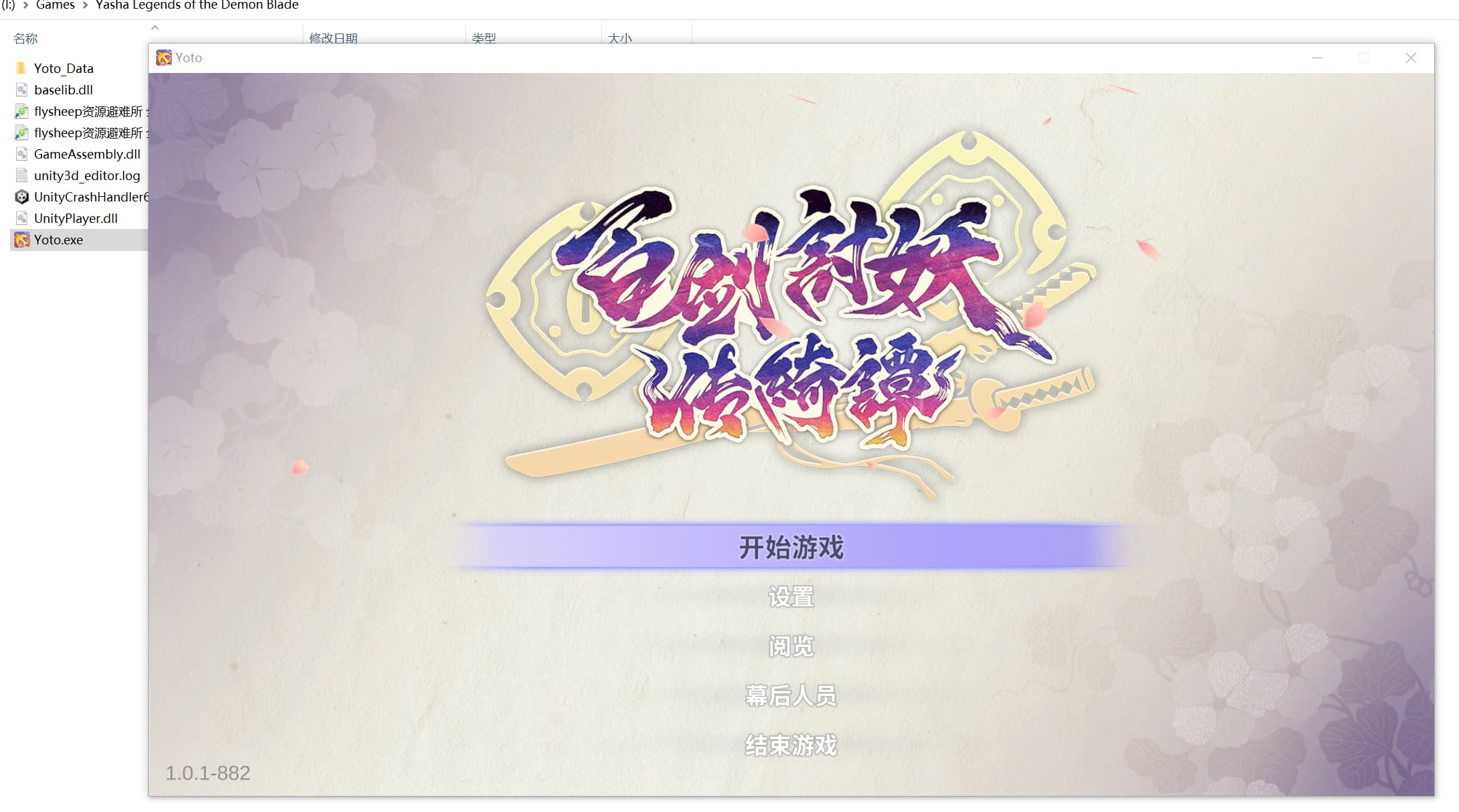The height and width of the screenshot is (812, 1459).
Task: Click the sort arrow above name column
Action: pyautogui.click(x=155, y=27)
